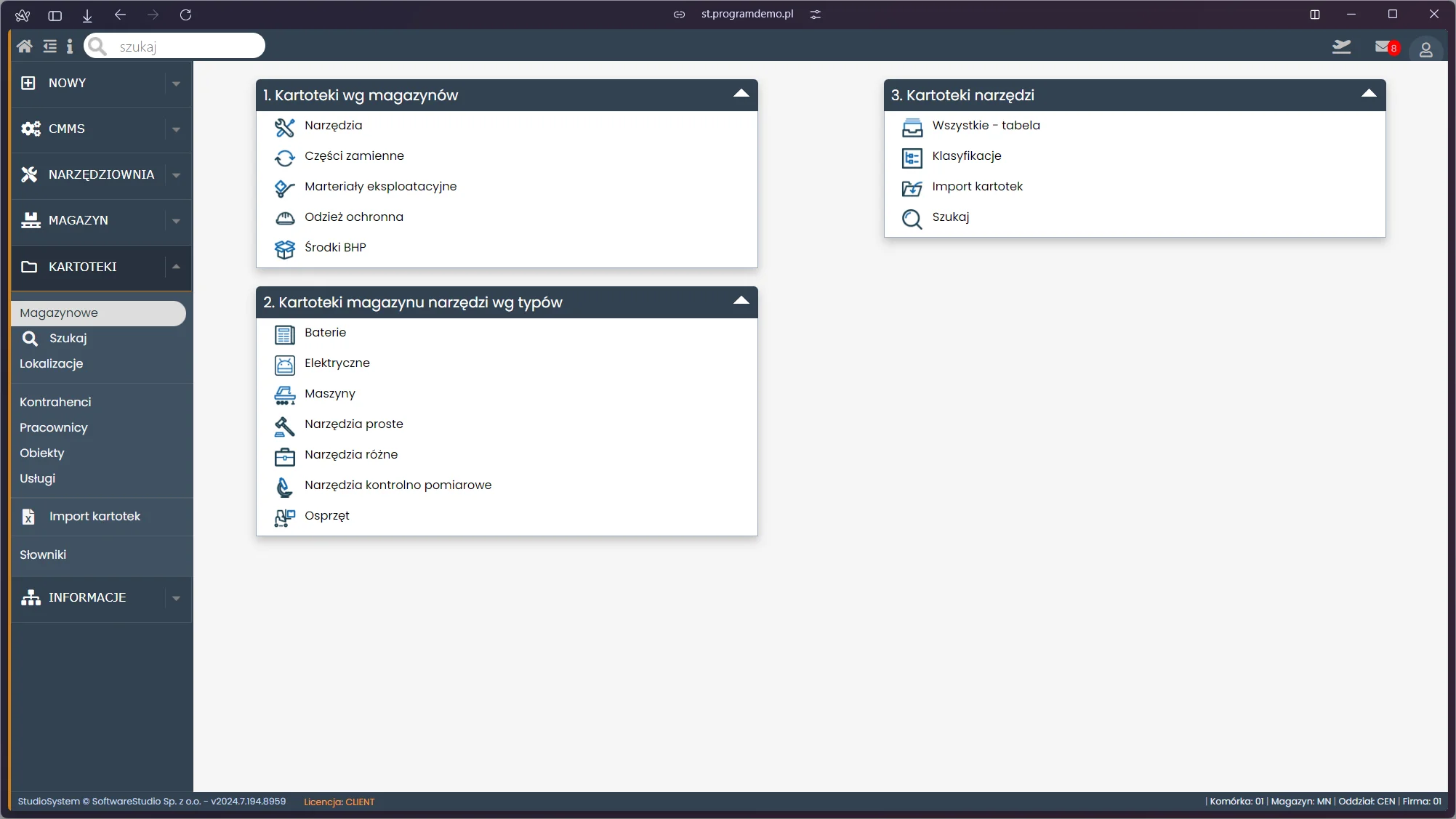
Task: Open the browser downloads icon
Action: pos(87,15)
